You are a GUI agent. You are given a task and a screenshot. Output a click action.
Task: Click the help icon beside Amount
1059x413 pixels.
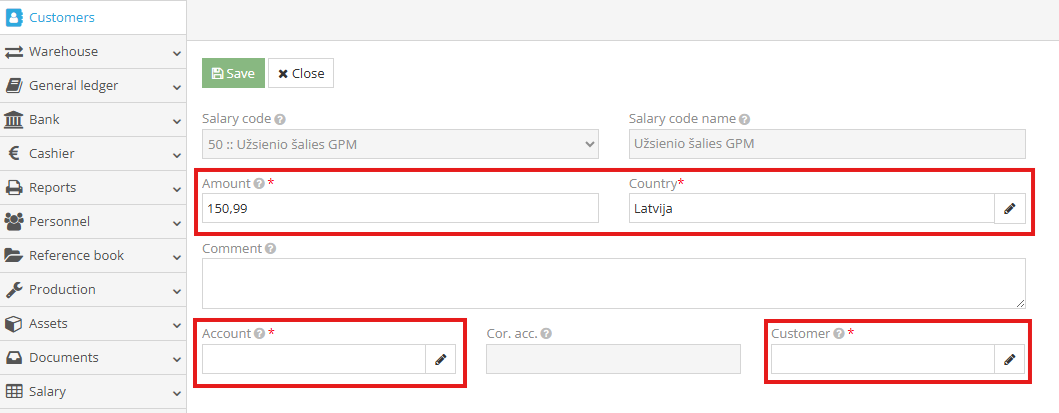tap(259, 184)
